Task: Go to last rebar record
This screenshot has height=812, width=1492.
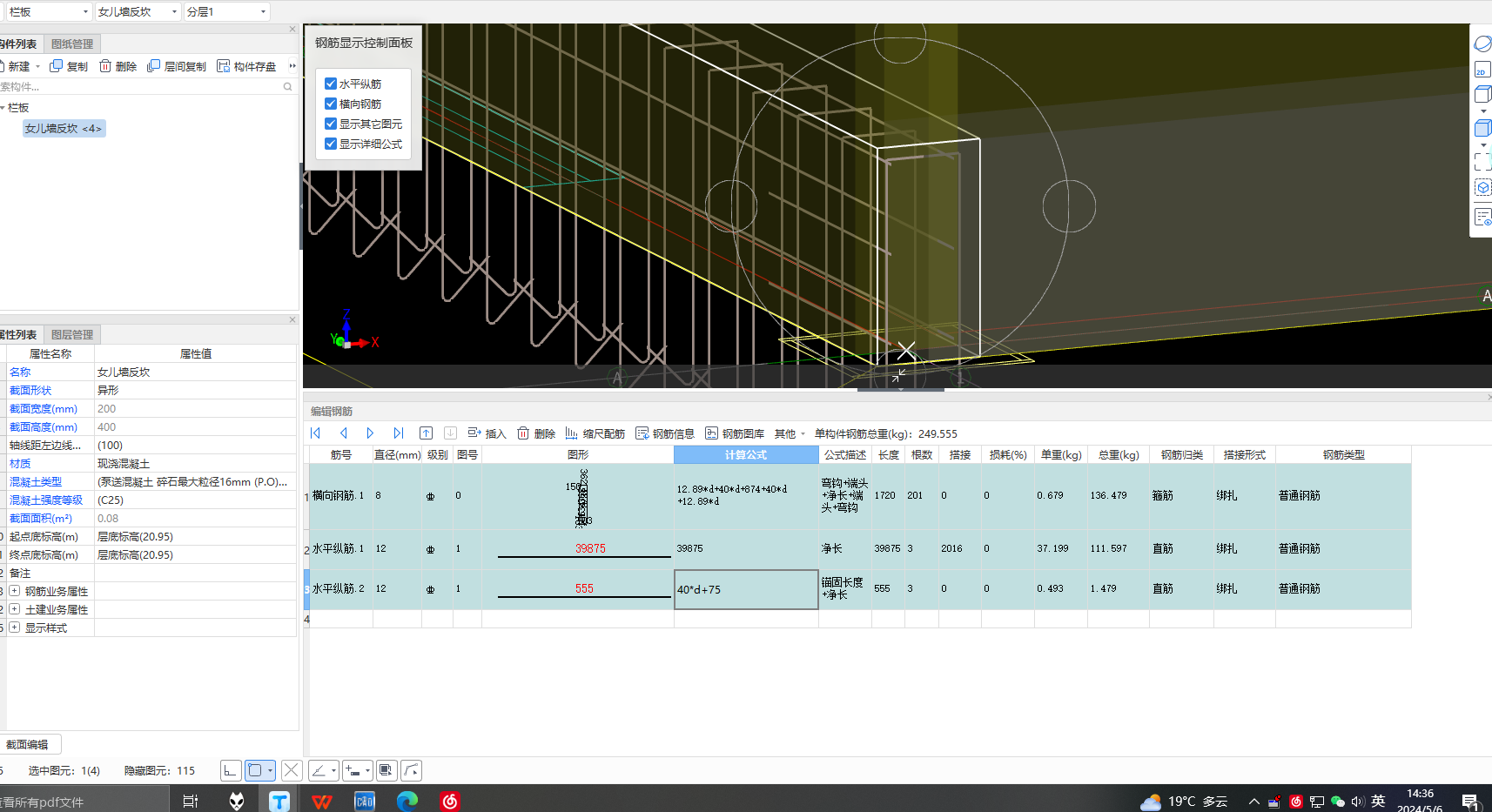Action: (398, 433)
